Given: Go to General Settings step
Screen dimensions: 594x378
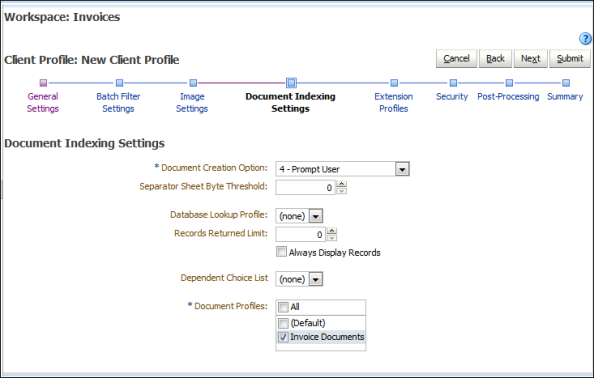Looking at the screenshot, I should coord(43,102).
